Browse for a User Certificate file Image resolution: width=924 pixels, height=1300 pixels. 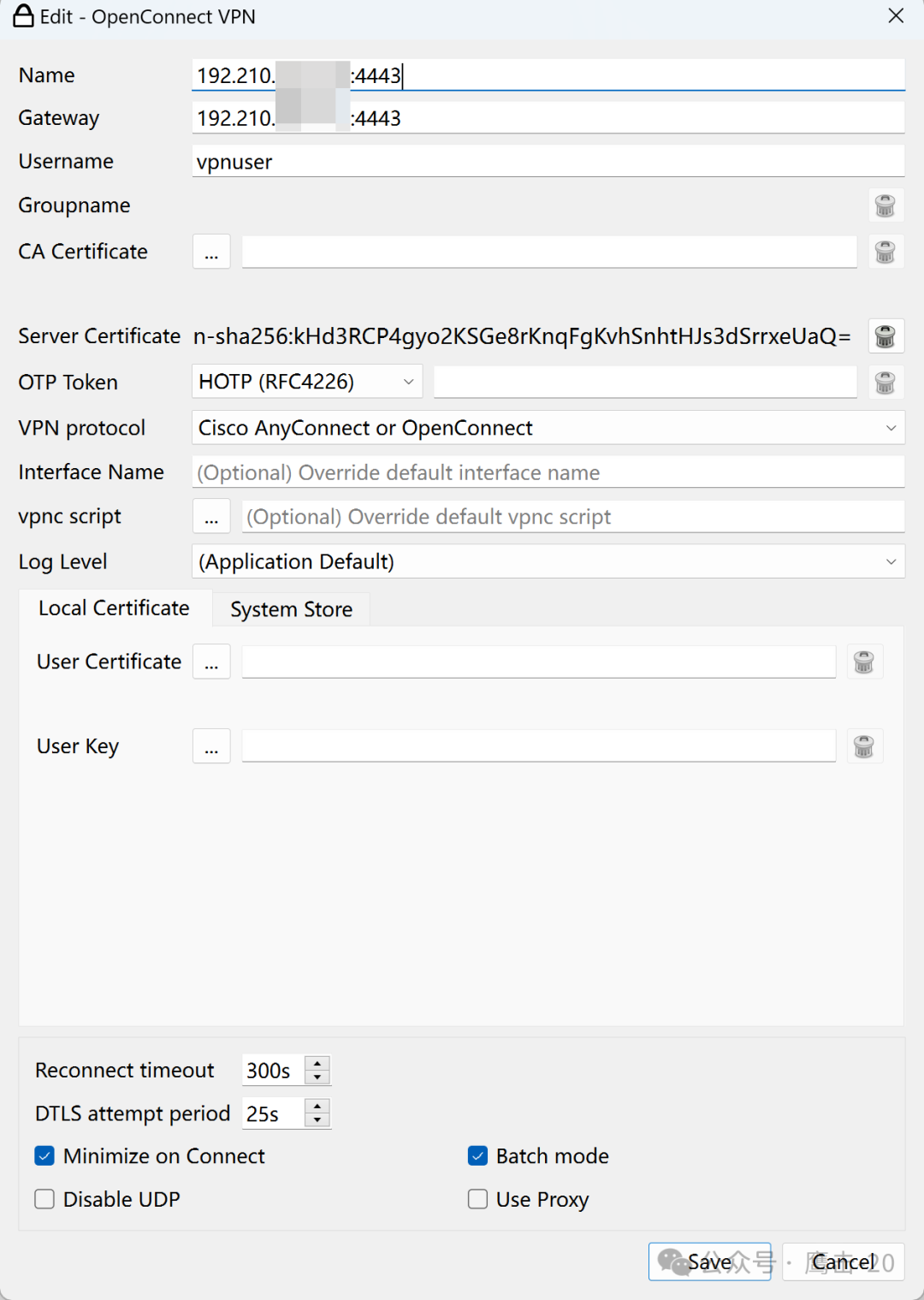tap(211, 662)
